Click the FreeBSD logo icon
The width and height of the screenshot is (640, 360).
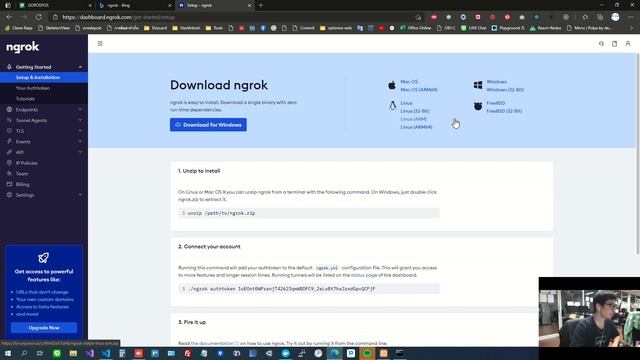(x=478, y=106)
